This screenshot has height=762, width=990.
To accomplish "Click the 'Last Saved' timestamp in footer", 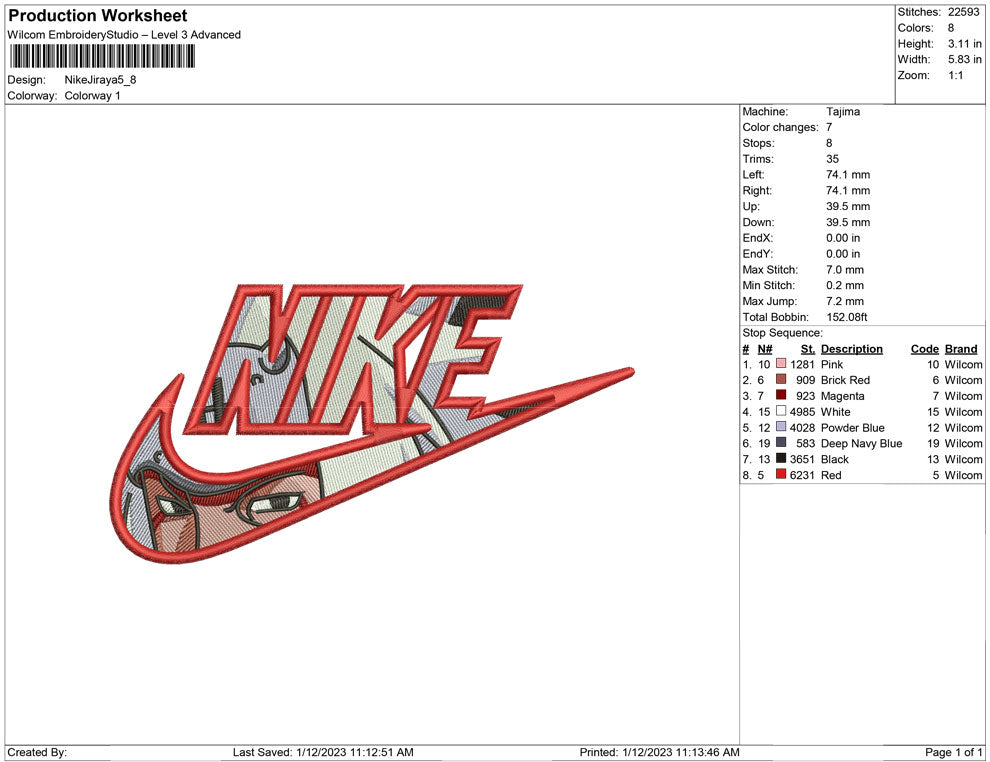I will (323, 752).
